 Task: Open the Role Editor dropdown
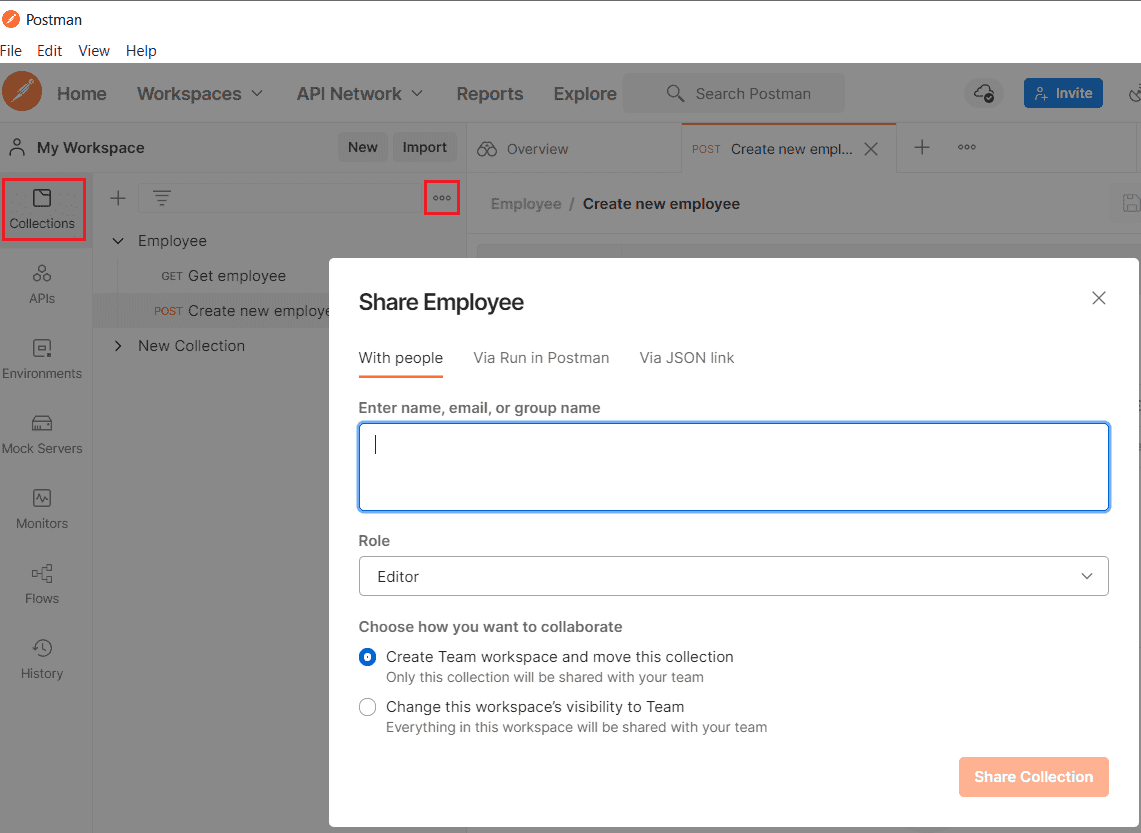[734, 576]
